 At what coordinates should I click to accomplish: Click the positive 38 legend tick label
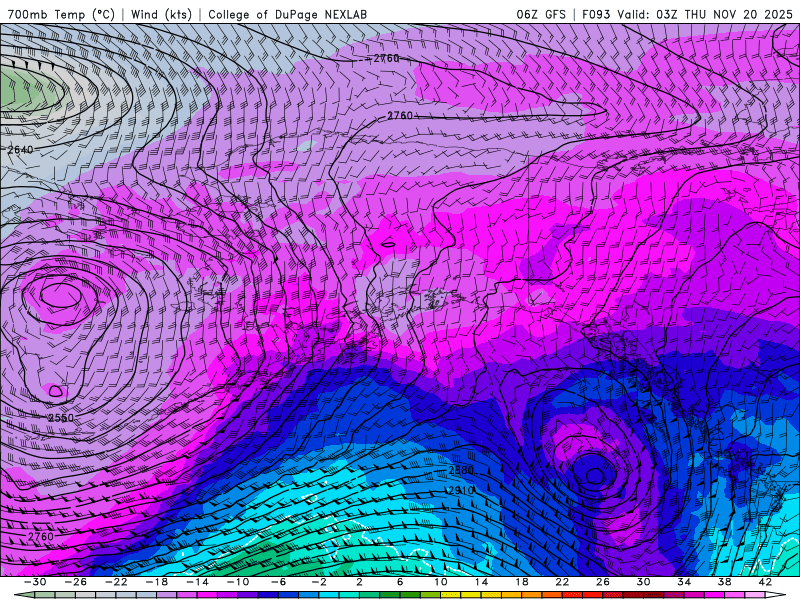pos(724,582)
